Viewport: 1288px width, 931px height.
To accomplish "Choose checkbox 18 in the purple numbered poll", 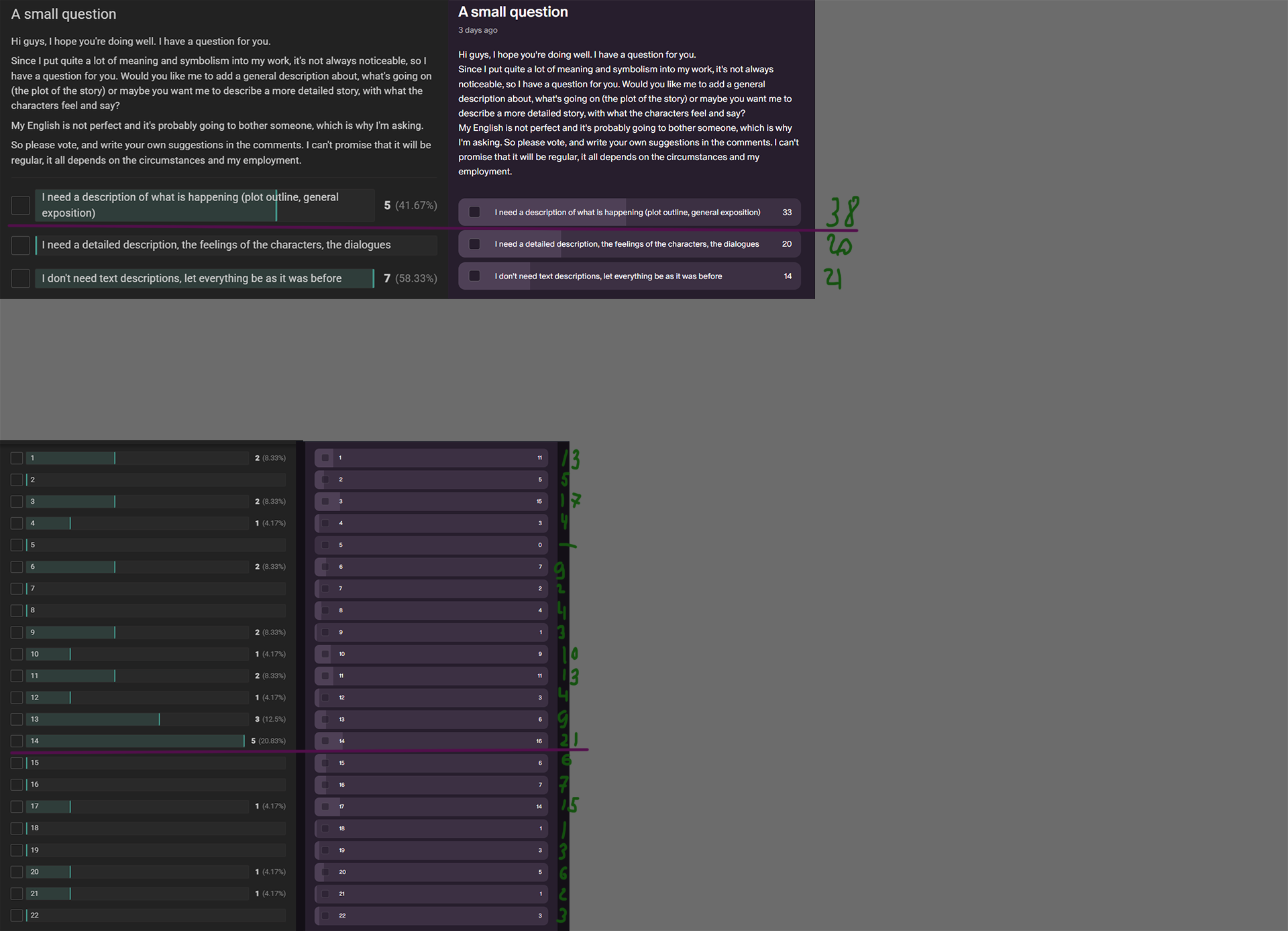I will [325, 828].
